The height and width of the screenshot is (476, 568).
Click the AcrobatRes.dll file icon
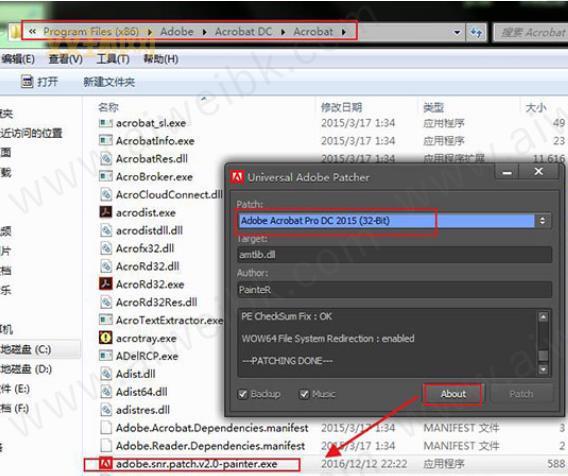click(x=106, y=159)
